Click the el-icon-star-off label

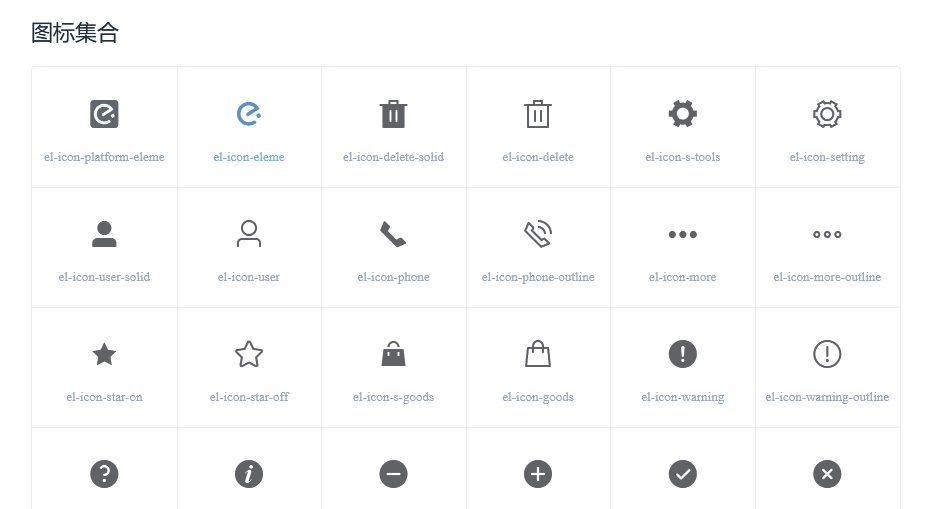(249, 397)
